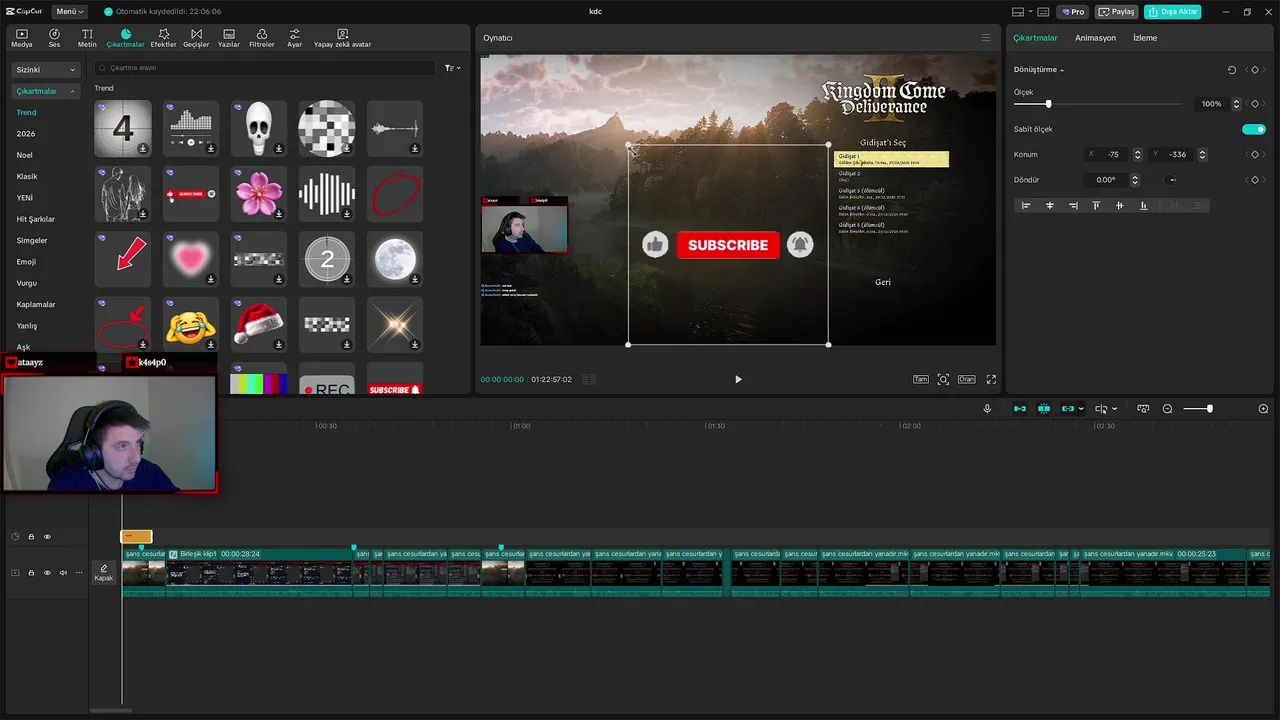Image resolution: width=1280 pixels, height=720 pixels.
Task: Click the Paylaş share button
Action: [1118, 12]
